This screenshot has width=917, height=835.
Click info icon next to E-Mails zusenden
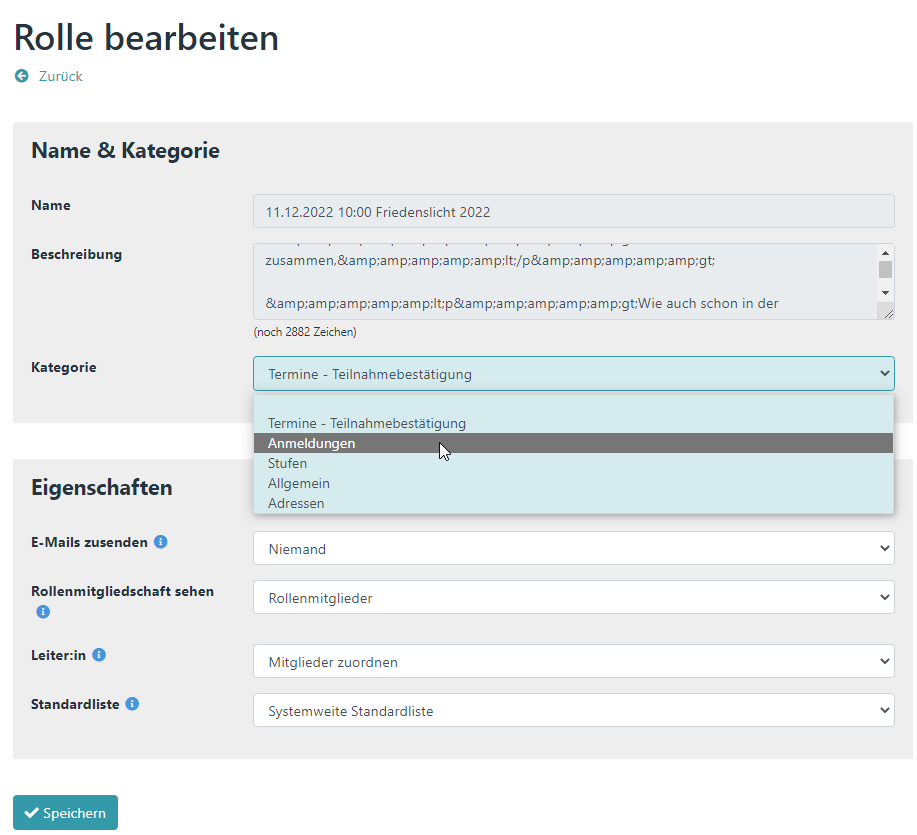[160, 542]
